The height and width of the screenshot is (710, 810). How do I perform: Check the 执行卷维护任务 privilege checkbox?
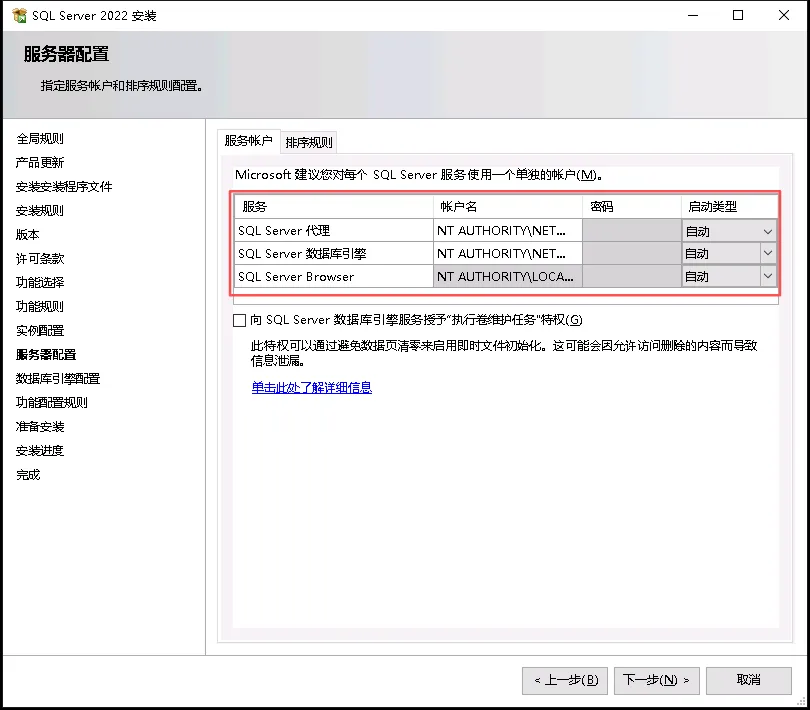[x=239, y=320]
